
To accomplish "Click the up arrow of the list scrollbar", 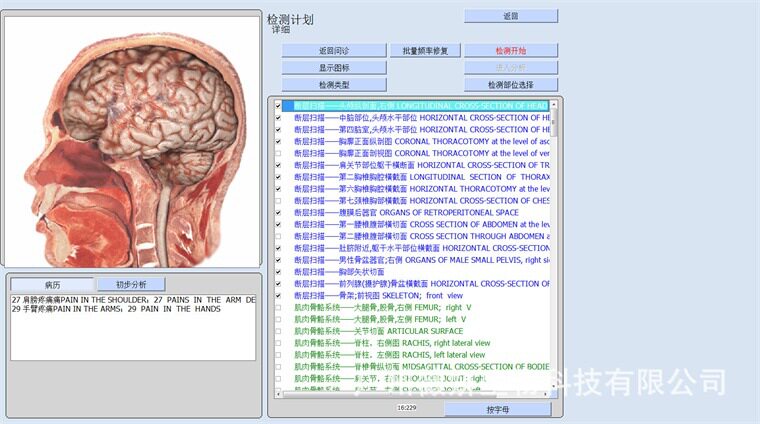I will click(x=554, y=104).
